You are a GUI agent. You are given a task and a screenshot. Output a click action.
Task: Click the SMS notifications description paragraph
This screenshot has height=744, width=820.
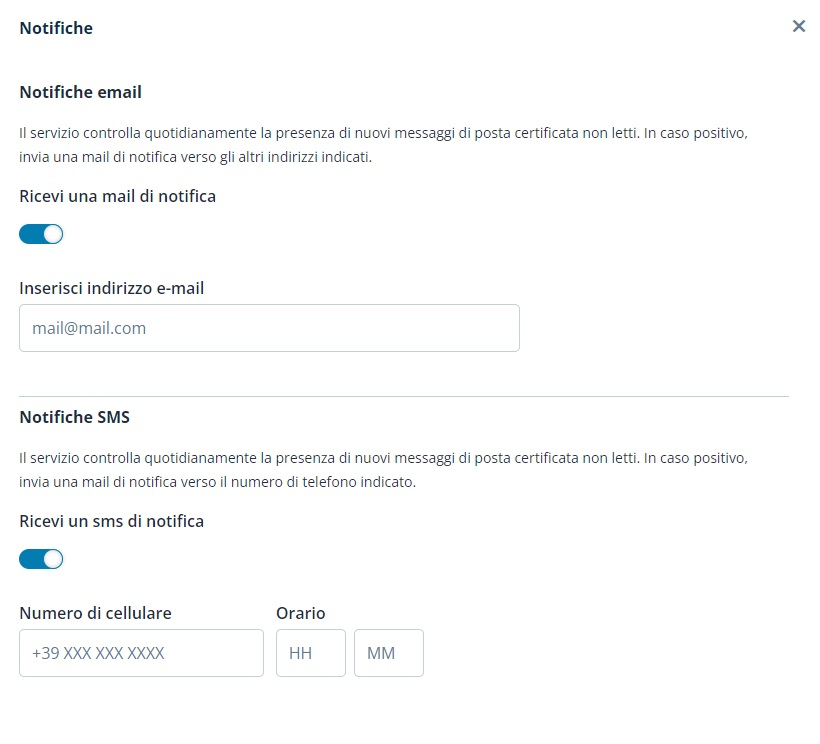point(384,470)
